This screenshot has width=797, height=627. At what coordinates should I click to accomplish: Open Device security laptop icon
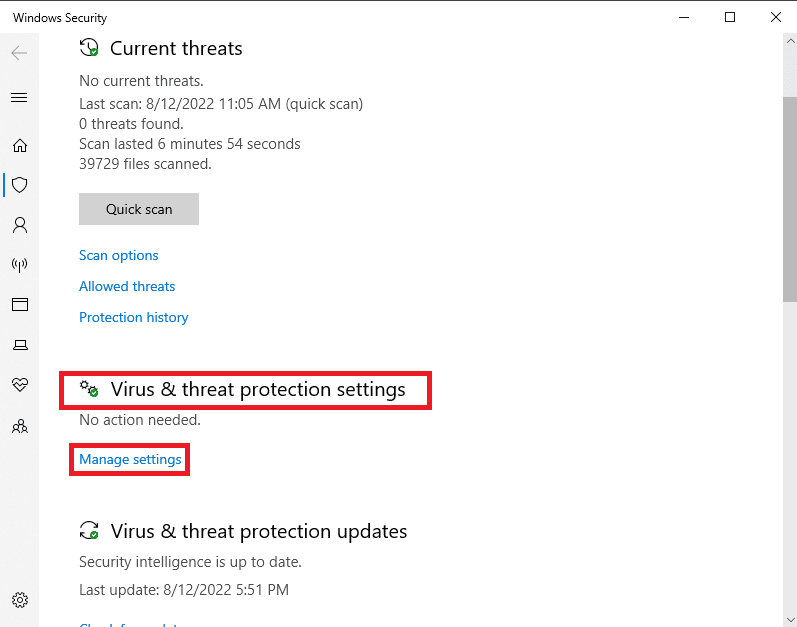20,345
